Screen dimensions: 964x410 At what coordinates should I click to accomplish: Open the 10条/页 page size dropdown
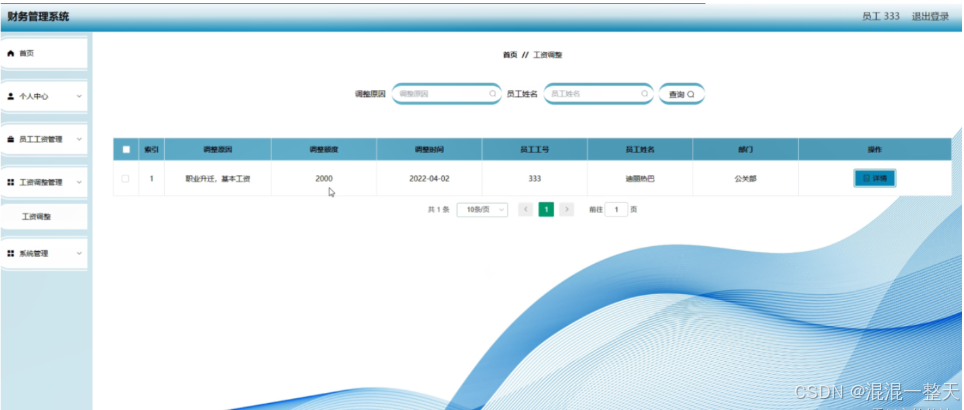[483, 210]
